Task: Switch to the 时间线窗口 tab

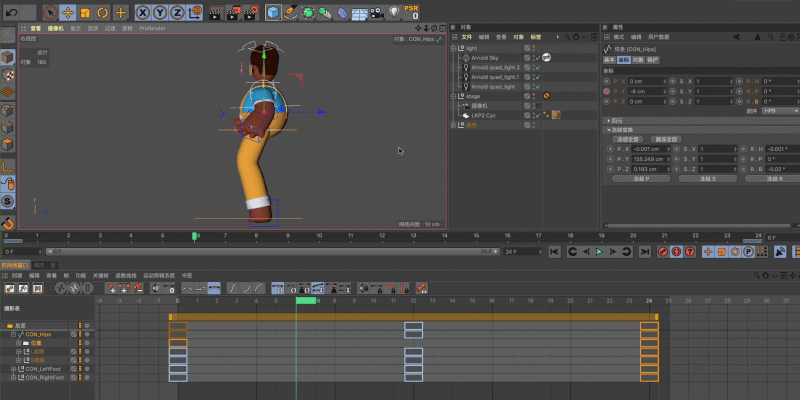Action: tap(15, 265)
